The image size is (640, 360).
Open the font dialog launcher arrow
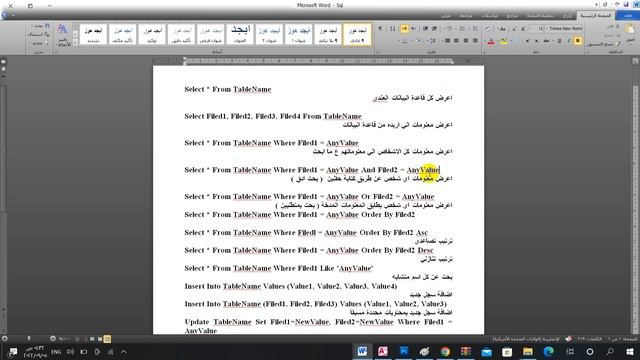[x=484, y=52]
